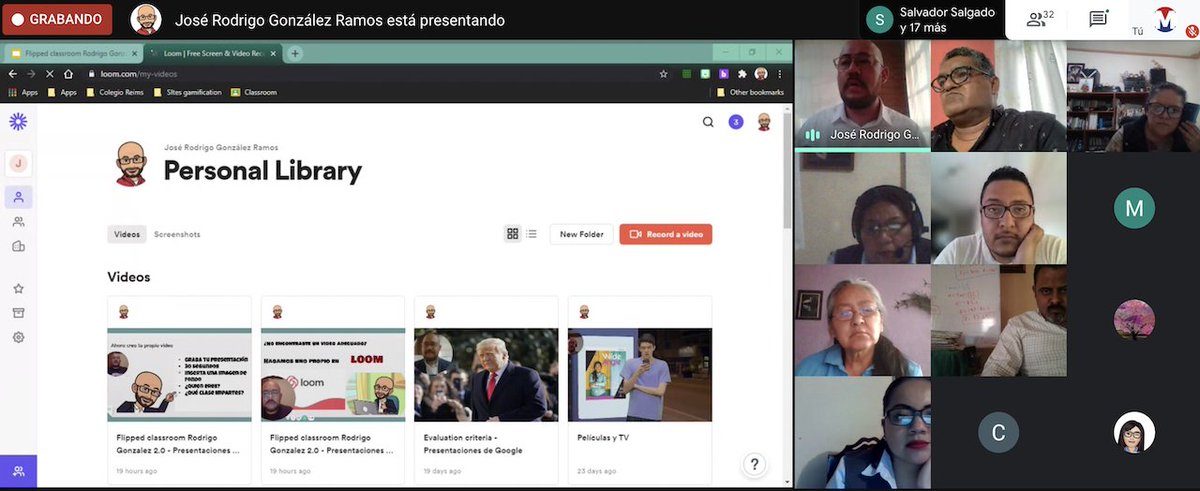Click owner avatar on Evaluation criteria card
Viewport: 1200px width, 491px height.
[x=431, y=312]
